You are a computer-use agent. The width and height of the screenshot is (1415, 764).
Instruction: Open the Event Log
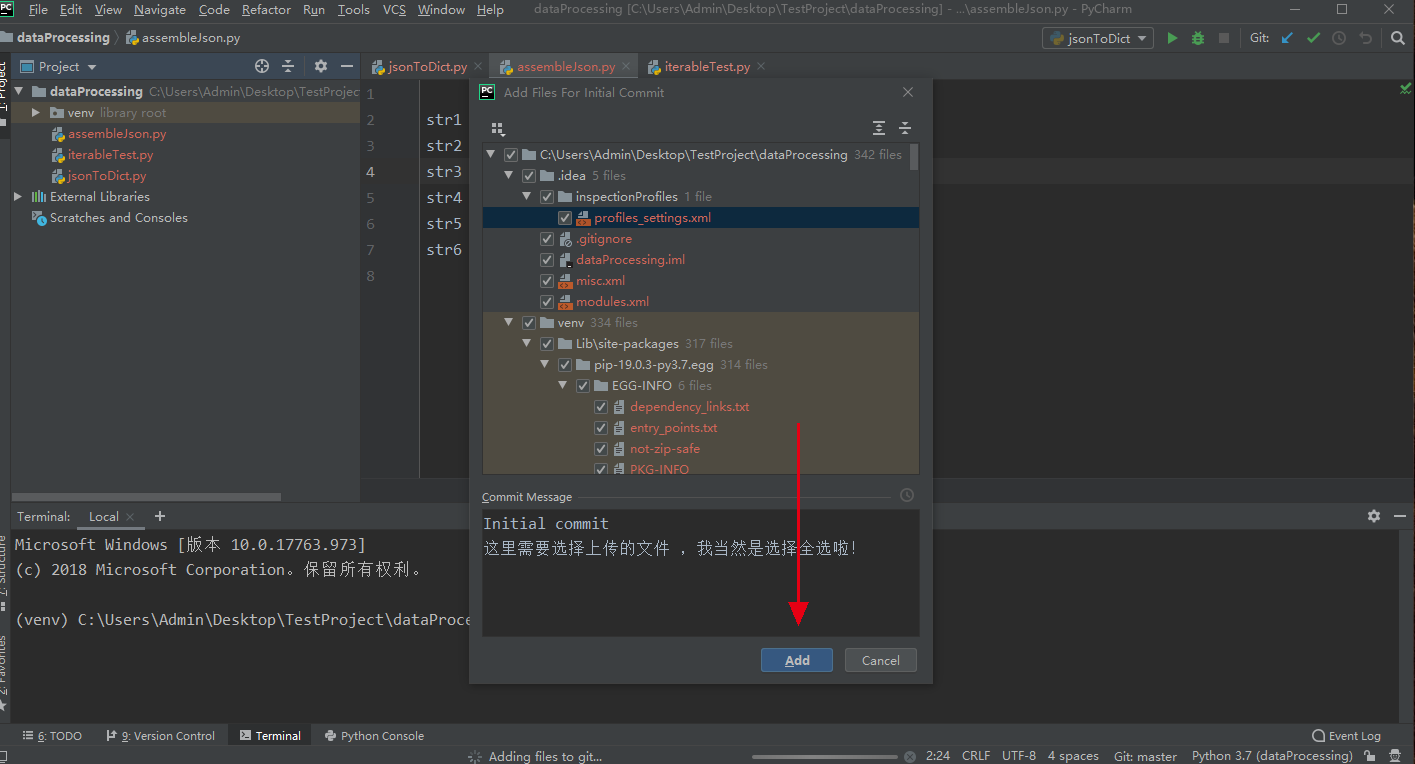point(1346,736)
